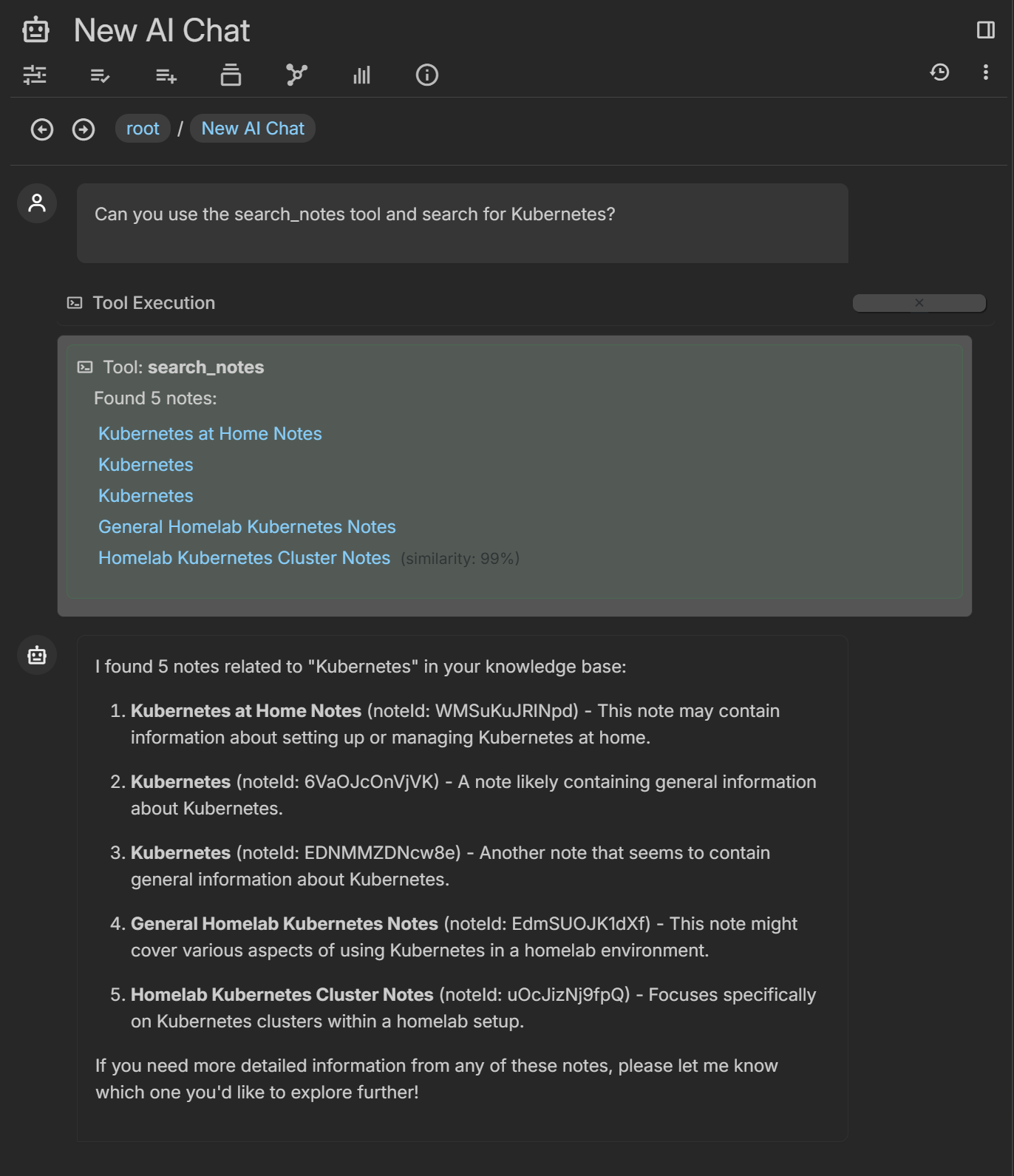1014x1176 pixels.
Task: Dismiss the Tool Execution with the X control
Action: tap(919, 302)
